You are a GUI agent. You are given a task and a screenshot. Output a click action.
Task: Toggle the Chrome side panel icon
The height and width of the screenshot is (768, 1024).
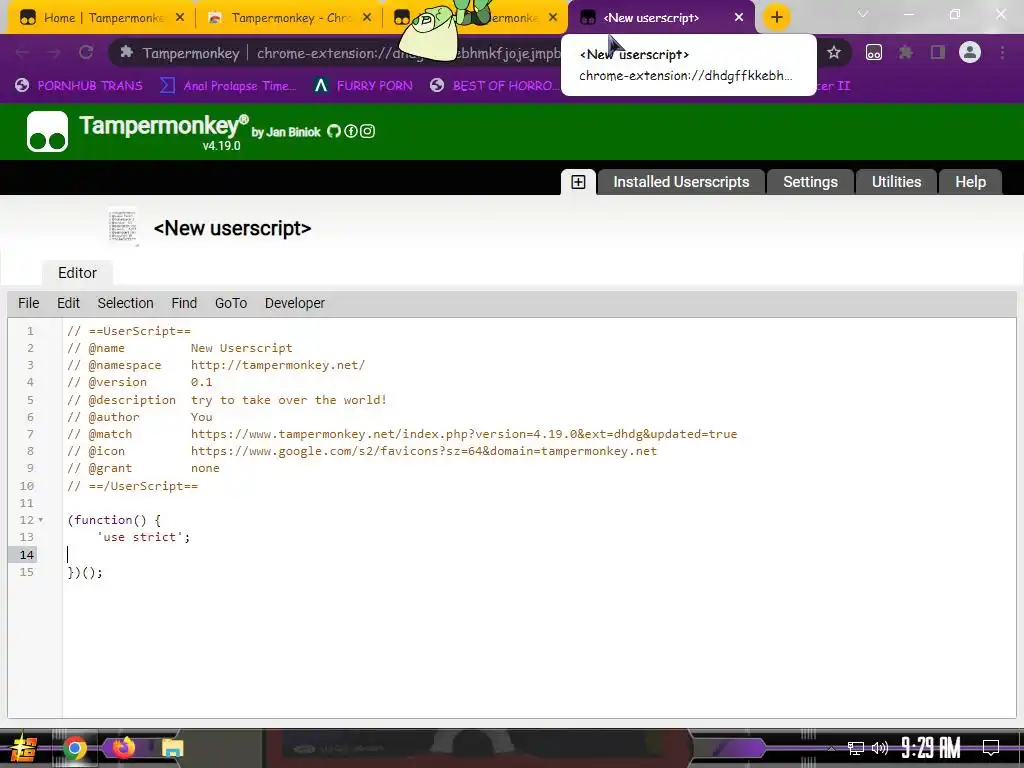point(938,52)
